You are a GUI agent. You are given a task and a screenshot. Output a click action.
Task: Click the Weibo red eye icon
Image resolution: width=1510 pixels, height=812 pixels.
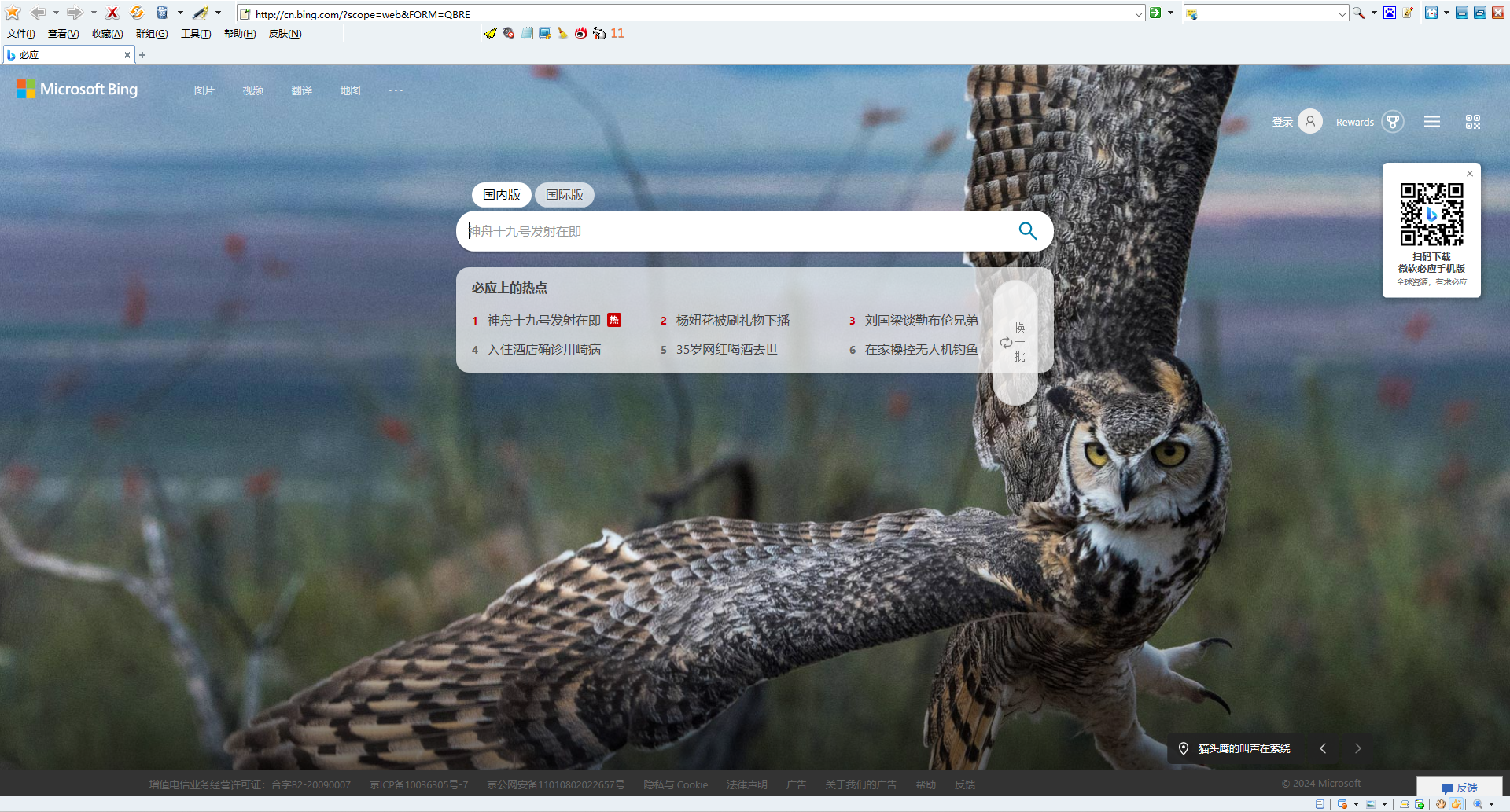click(580, 33)
